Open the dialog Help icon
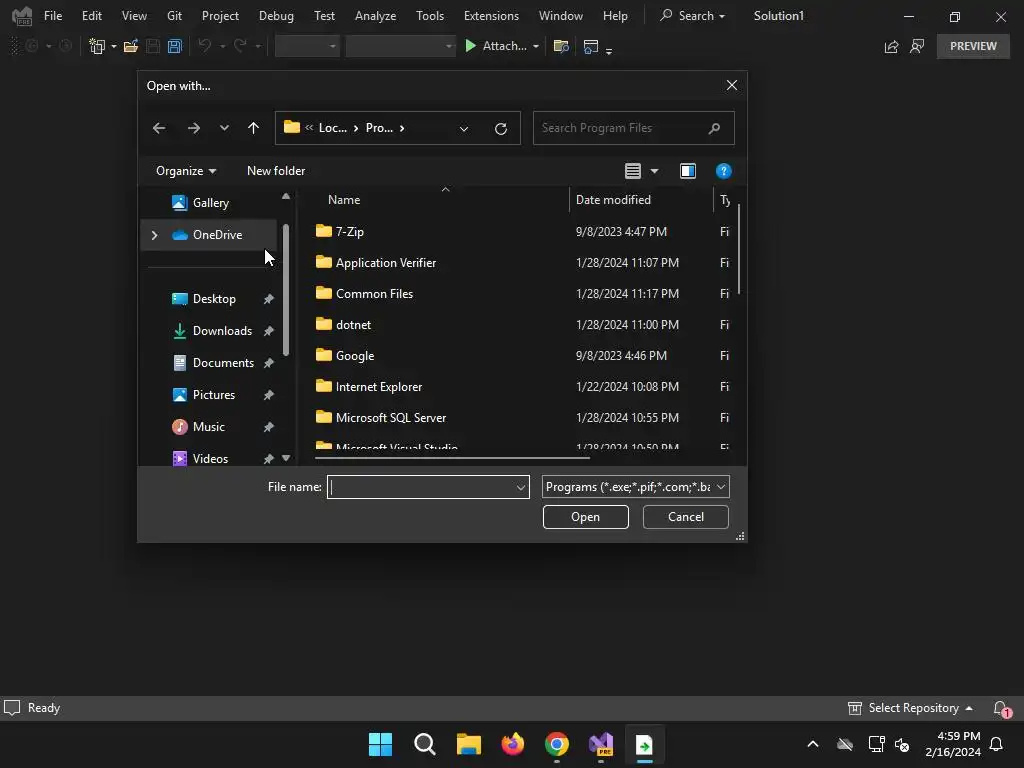 pyautogui.click(x=724, y=171)
